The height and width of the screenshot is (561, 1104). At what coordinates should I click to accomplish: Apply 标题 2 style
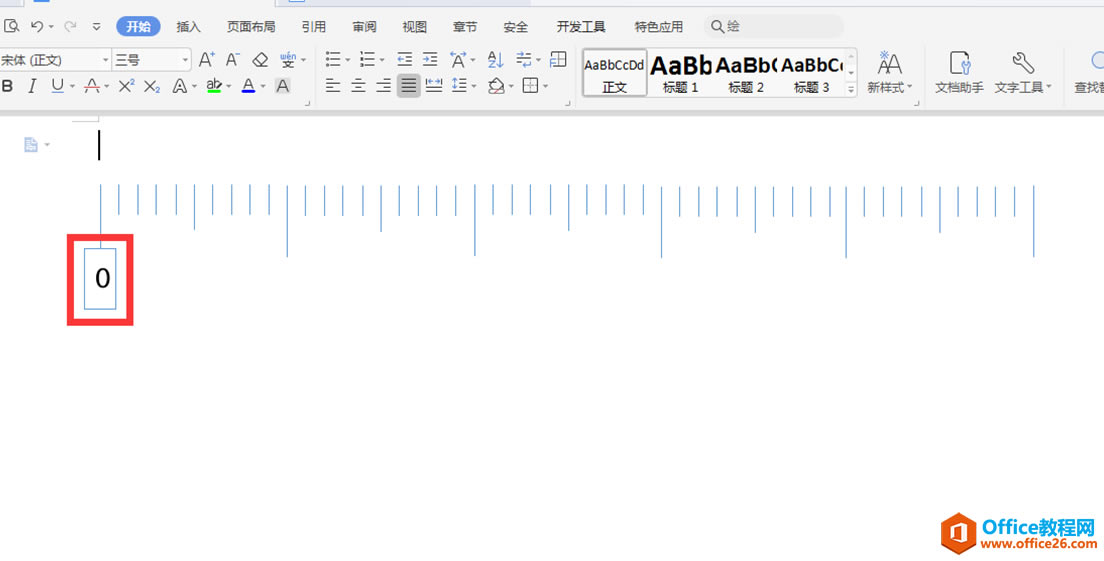tap(746, 73)
